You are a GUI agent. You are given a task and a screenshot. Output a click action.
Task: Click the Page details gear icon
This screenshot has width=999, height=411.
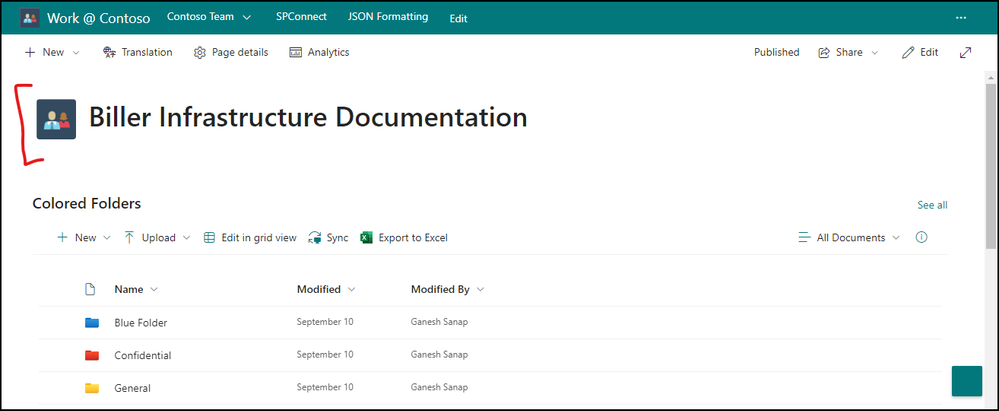click(x=199, y=53)
